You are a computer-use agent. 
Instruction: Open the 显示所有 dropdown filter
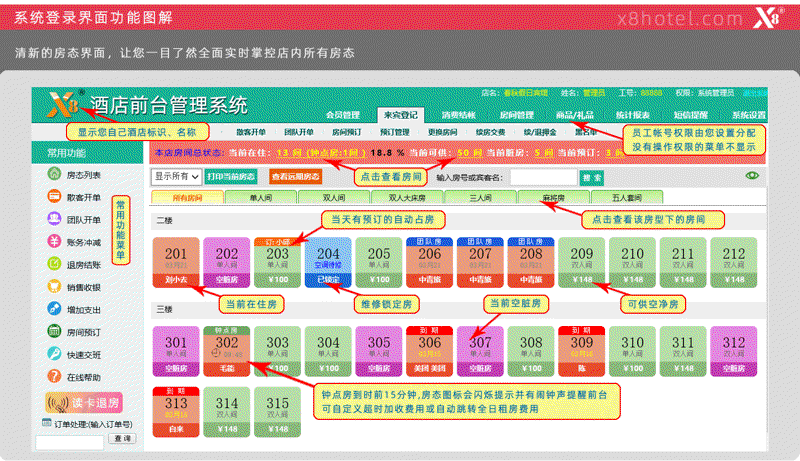pos(176,176)
